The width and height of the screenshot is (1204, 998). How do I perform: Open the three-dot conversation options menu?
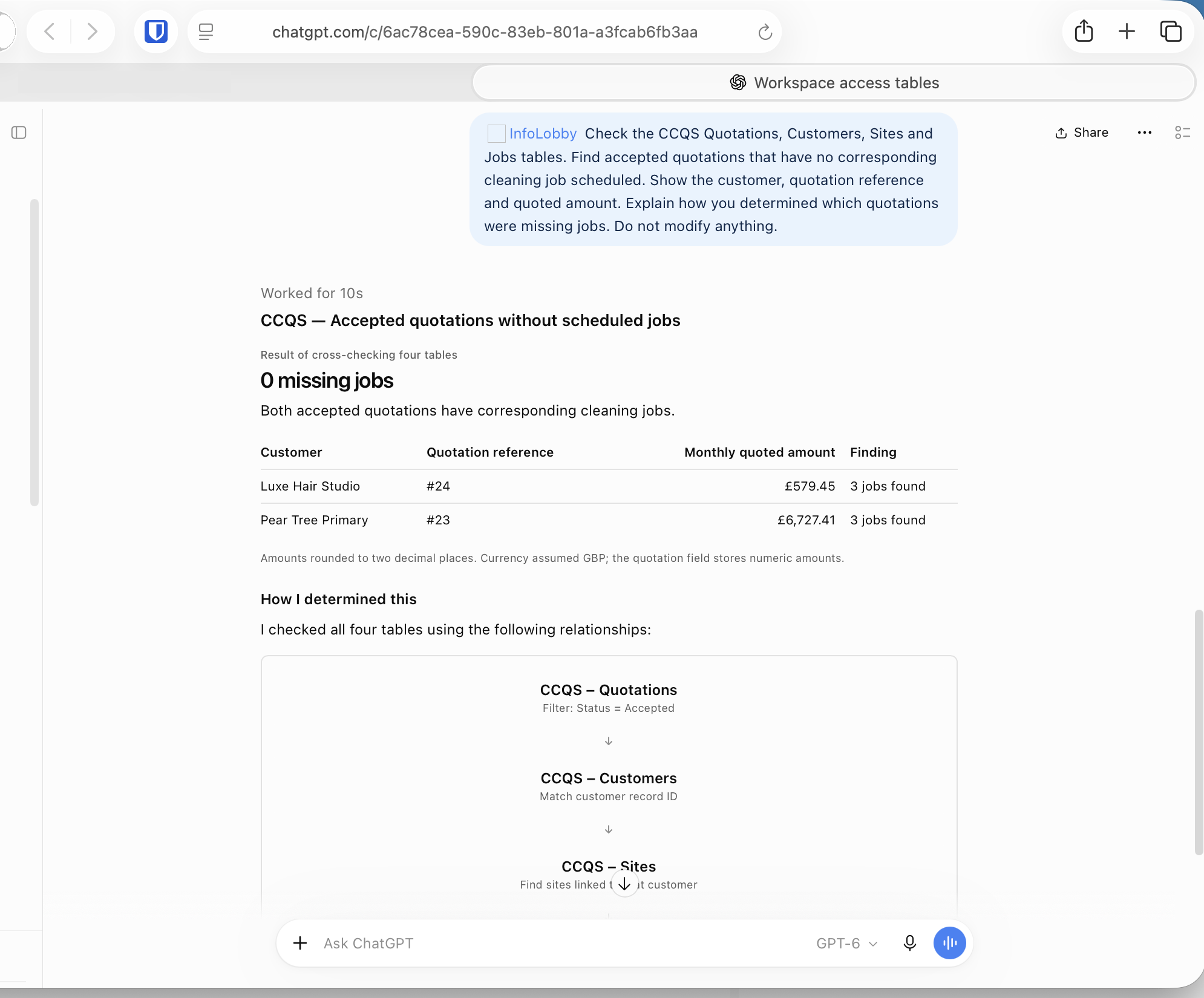1144,132
